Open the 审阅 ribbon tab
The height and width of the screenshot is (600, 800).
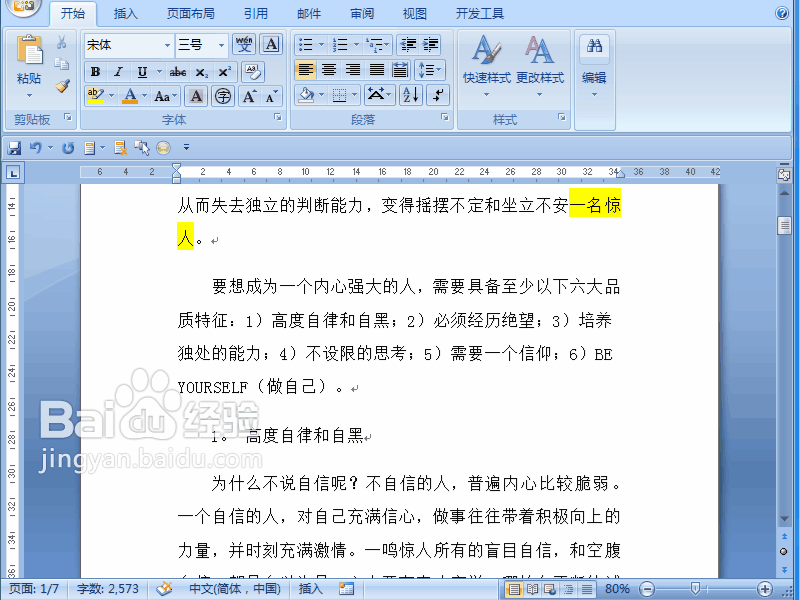[362, 12]
